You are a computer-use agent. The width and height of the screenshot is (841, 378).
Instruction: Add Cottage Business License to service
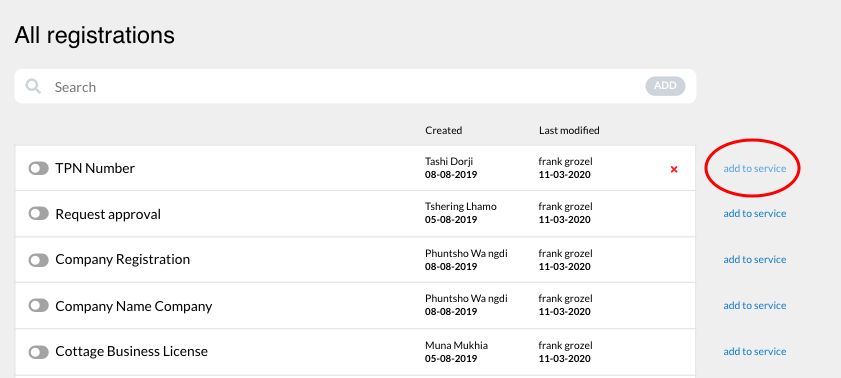[755, 352]
